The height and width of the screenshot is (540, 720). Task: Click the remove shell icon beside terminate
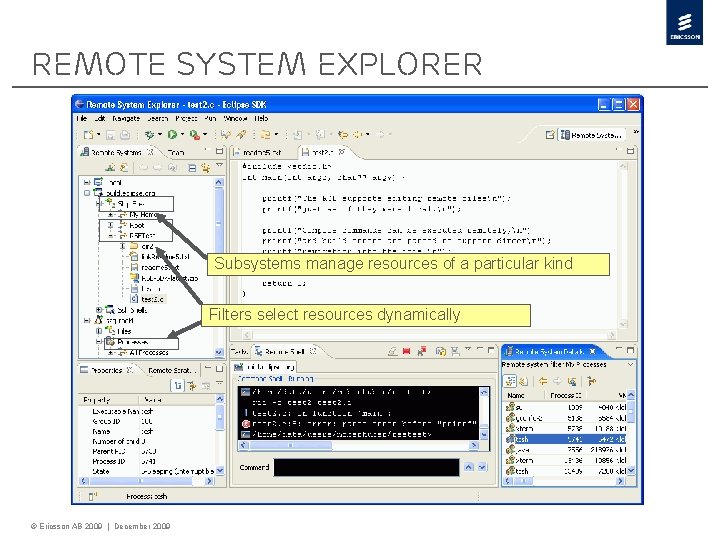coord(422,351)
